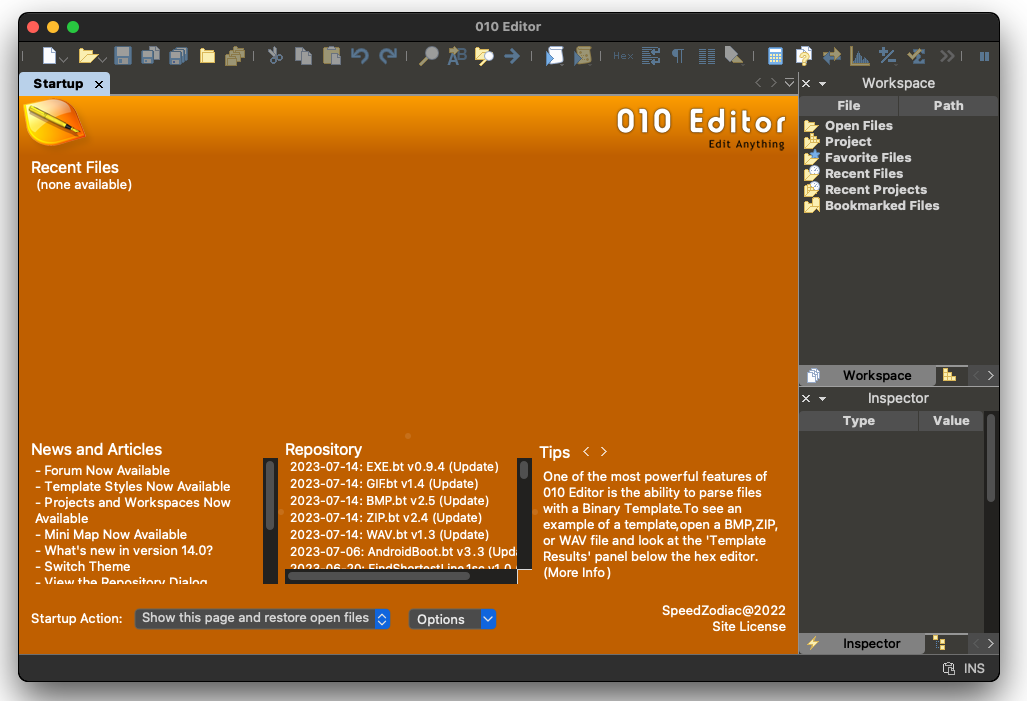This screenshot has width=1027, height=701.
Task: Click the Compare files arrows icon
Action: 831,56
